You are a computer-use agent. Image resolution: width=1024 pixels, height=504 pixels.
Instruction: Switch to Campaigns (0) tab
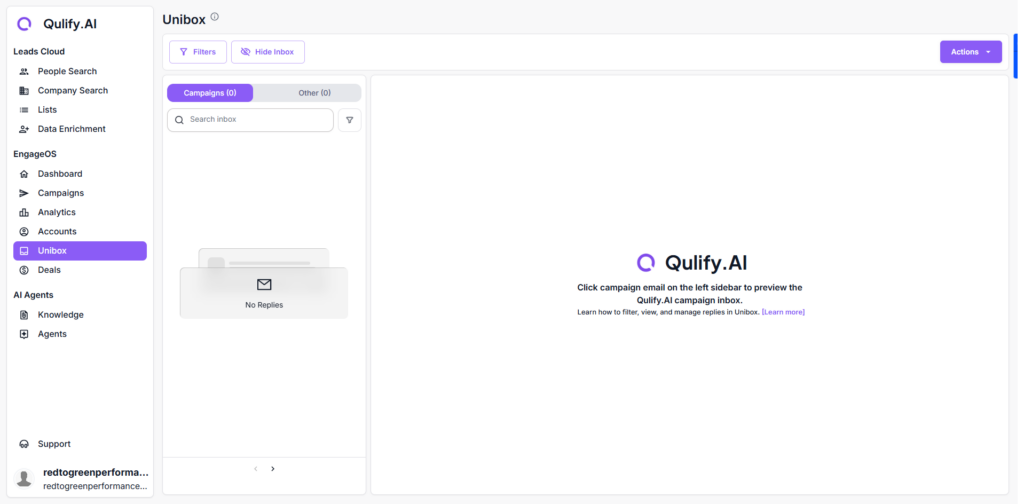(x=210, y=93)
